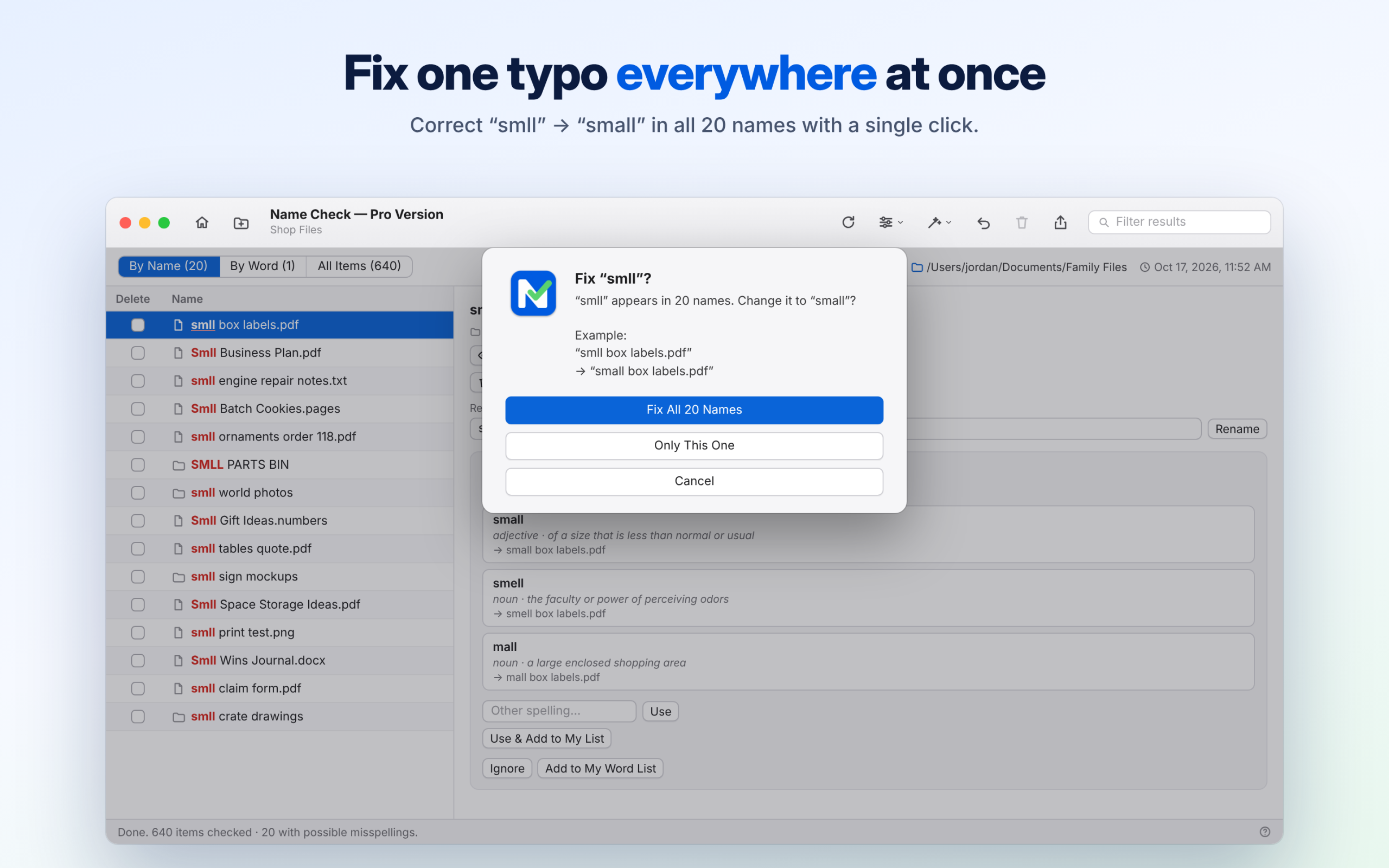The height and width of the screenshot is (868, 1389).
Task: Switch to the By Name (20) tab
Action: pyautogui.click(x=169, y=266)
